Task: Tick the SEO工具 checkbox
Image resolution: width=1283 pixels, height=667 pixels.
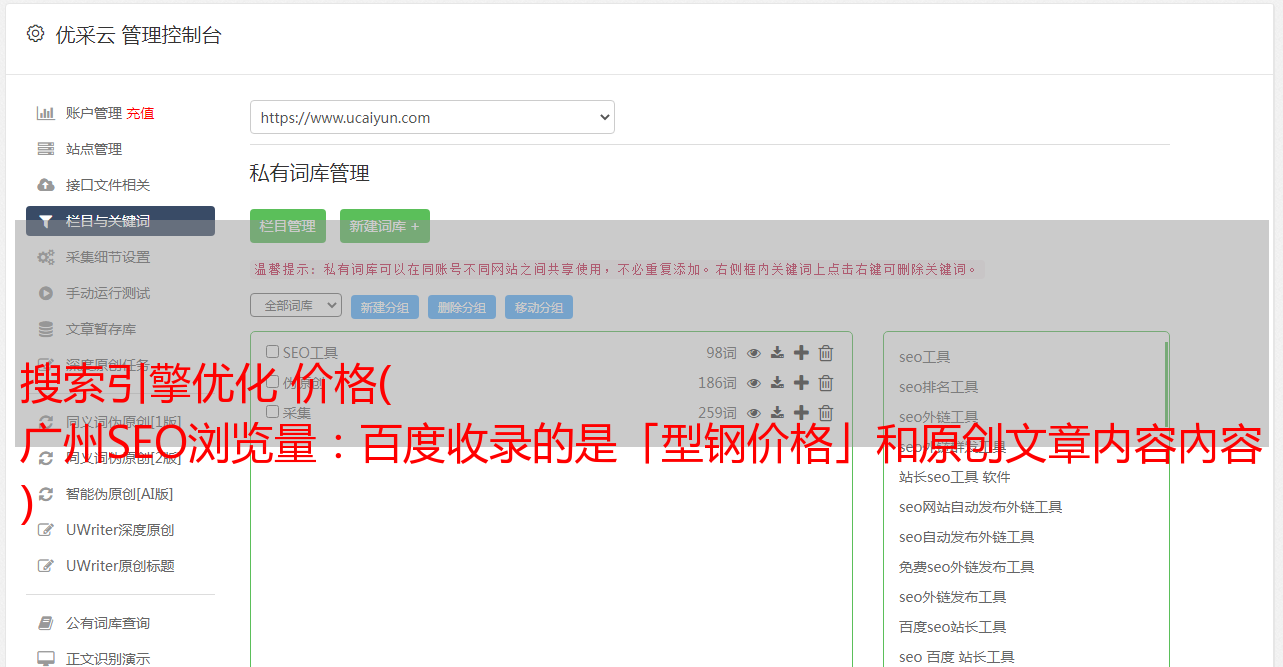Action: (x=272, y=352)
